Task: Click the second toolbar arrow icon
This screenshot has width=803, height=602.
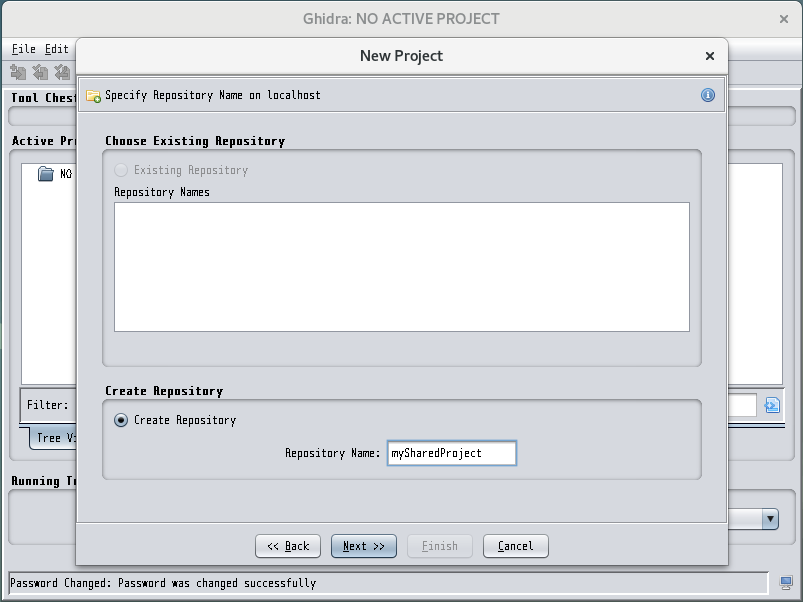Action: (40, 73)
